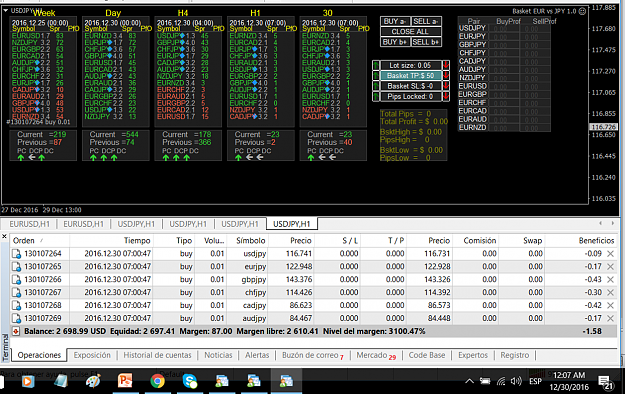The image size is (625, 394).
Task: Open the volume control in tray
Action: [x=516, y=381]
